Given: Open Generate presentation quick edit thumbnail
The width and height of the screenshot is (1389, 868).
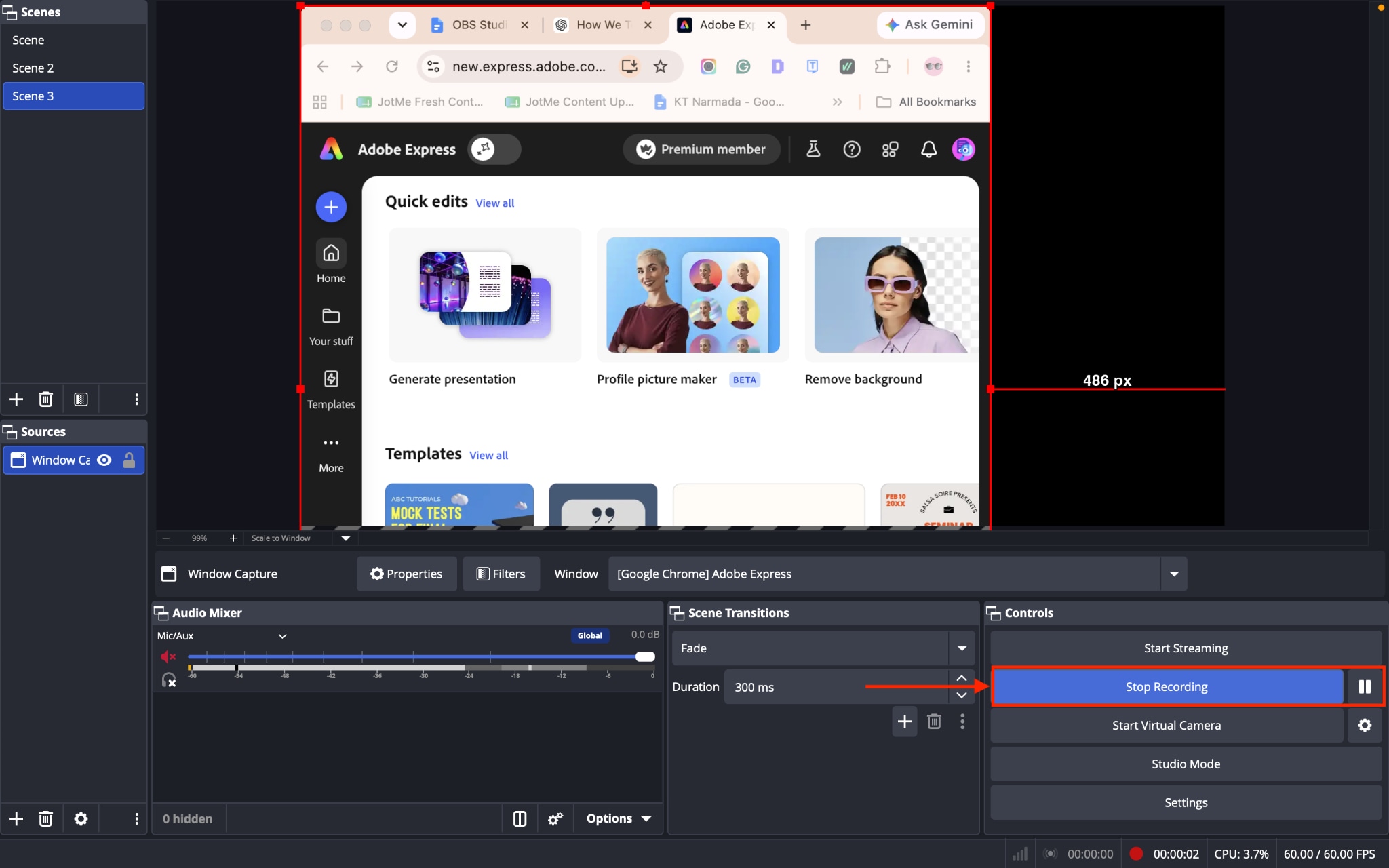Looking at the screenshot, I should click(x=485, y=294).
